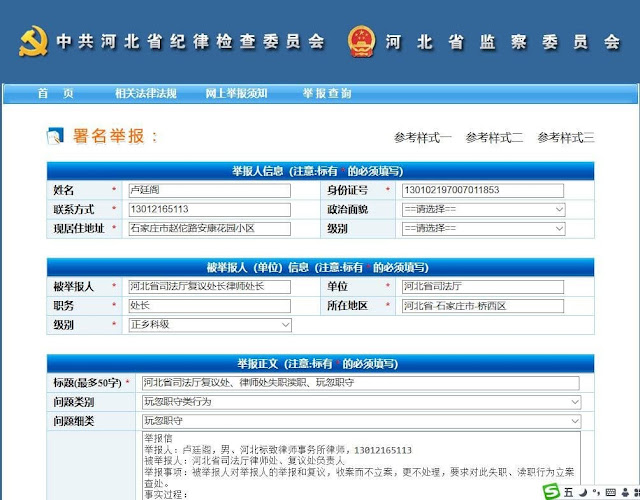Open the soft keyboard icon in IME bar
Image resolution: width=640 pixels, height=500 pixels.
pyautogui.click(x=610, y=491)
